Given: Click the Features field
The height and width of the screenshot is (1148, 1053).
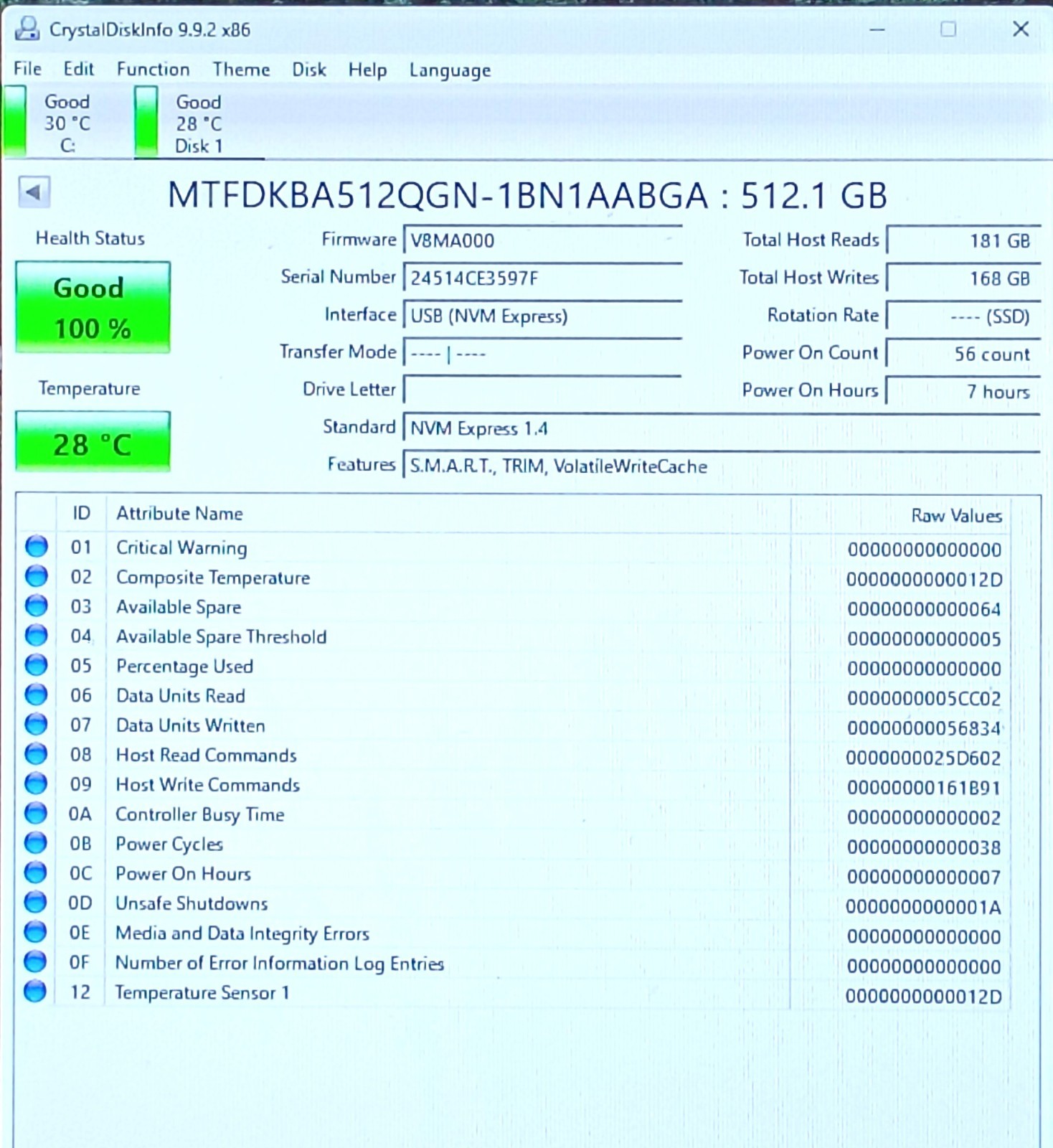Looking at the screenshot, I should click(722, 466).
